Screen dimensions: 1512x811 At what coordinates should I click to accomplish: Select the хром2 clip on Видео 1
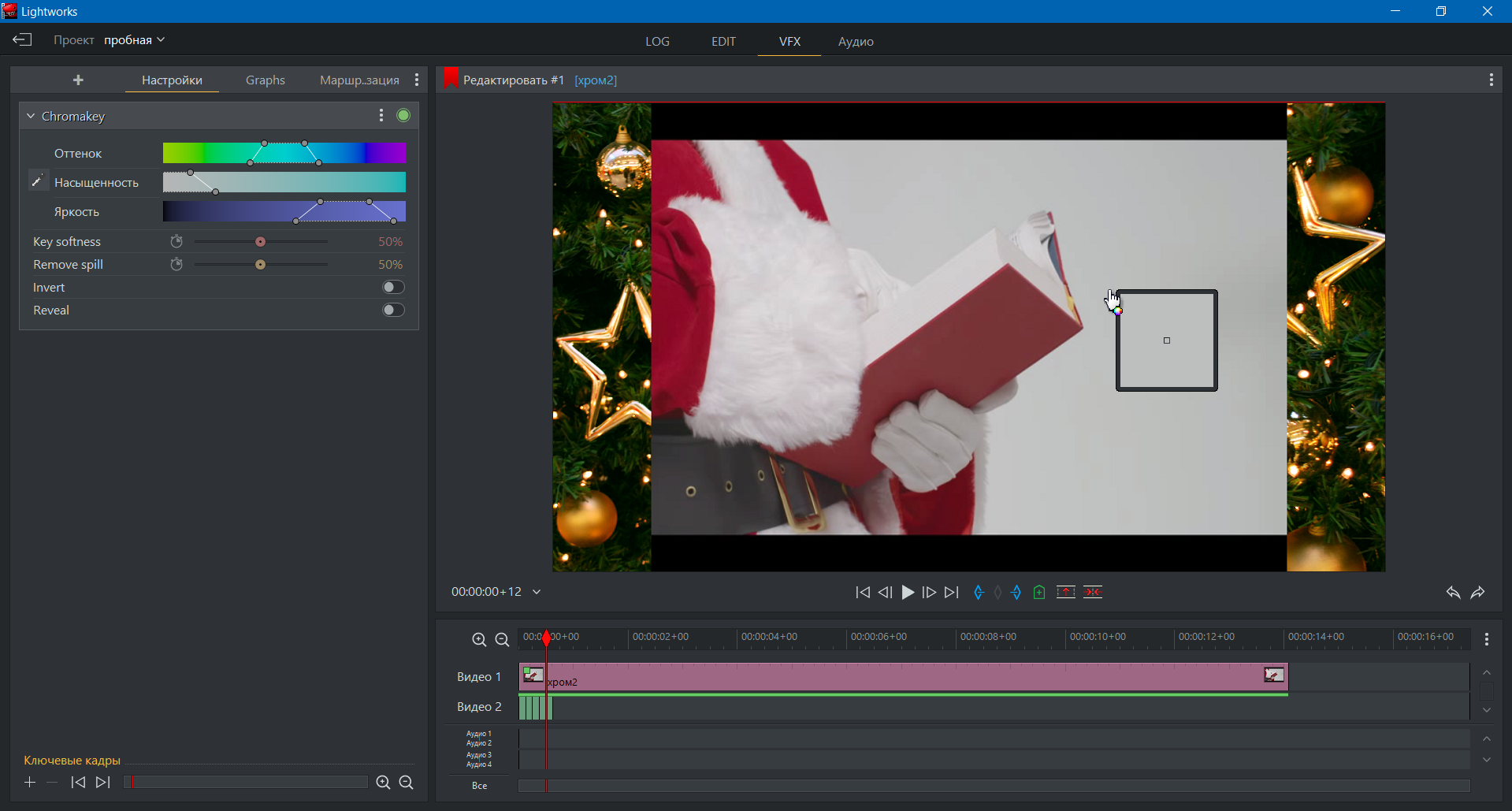(x=903, y=678)
